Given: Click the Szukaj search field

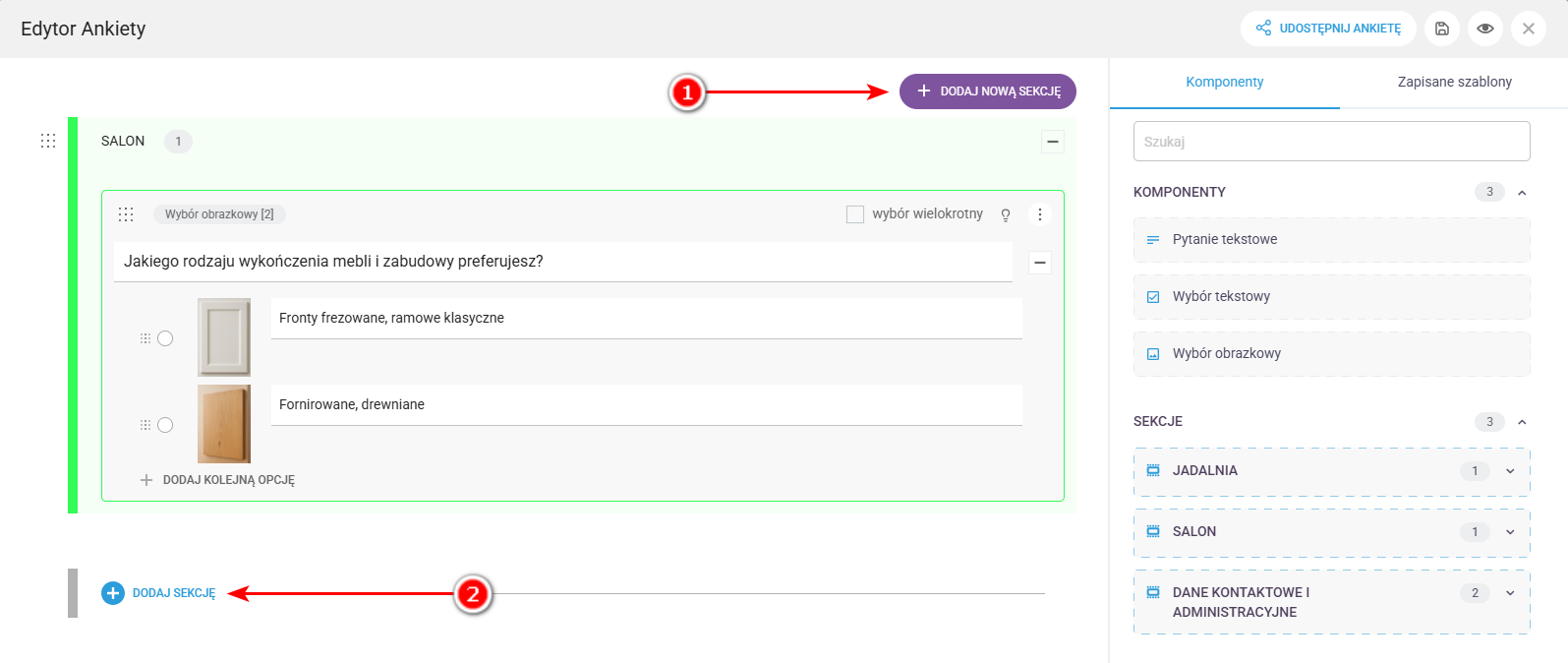Looking at the screenshot, I should (x=1331, y=142).
